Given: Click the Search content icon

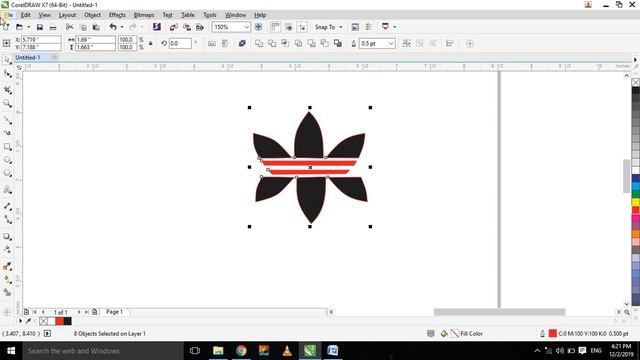Looking at the screenshot, I should [157, 27].
